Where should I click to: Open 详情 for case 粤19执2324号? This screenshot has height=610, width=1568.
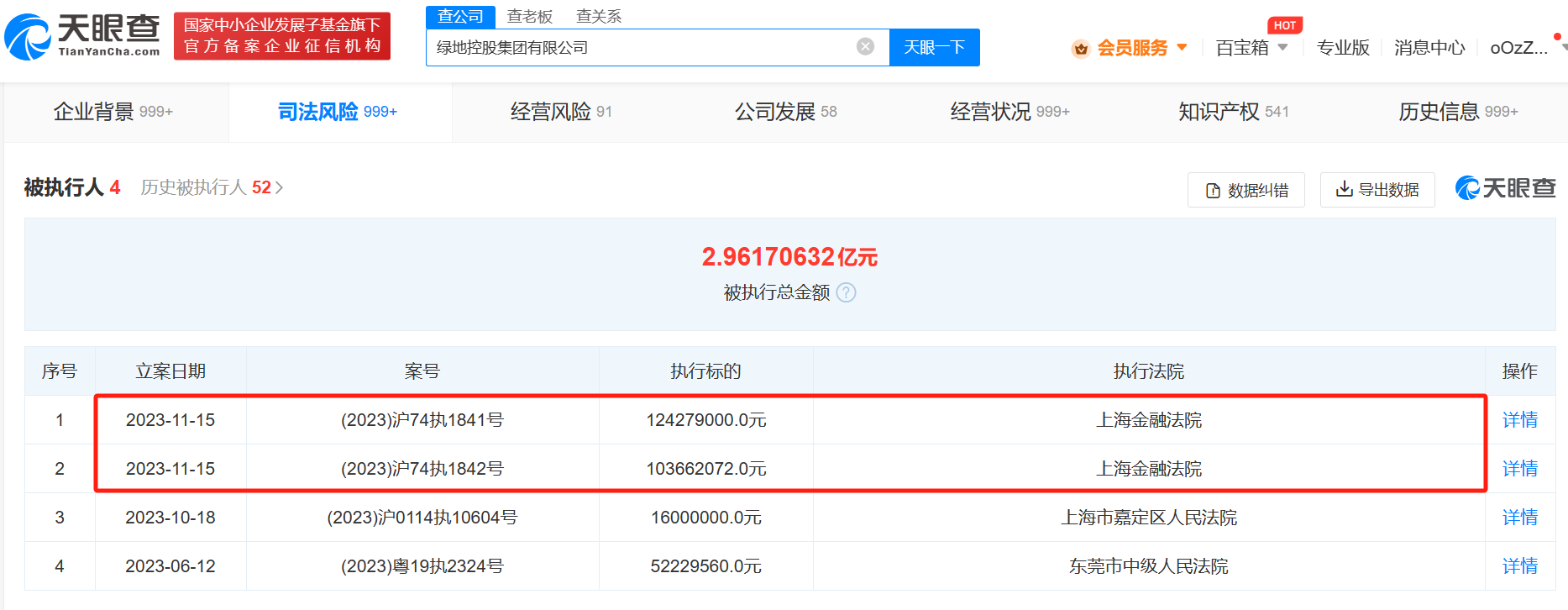(1520, 566)
